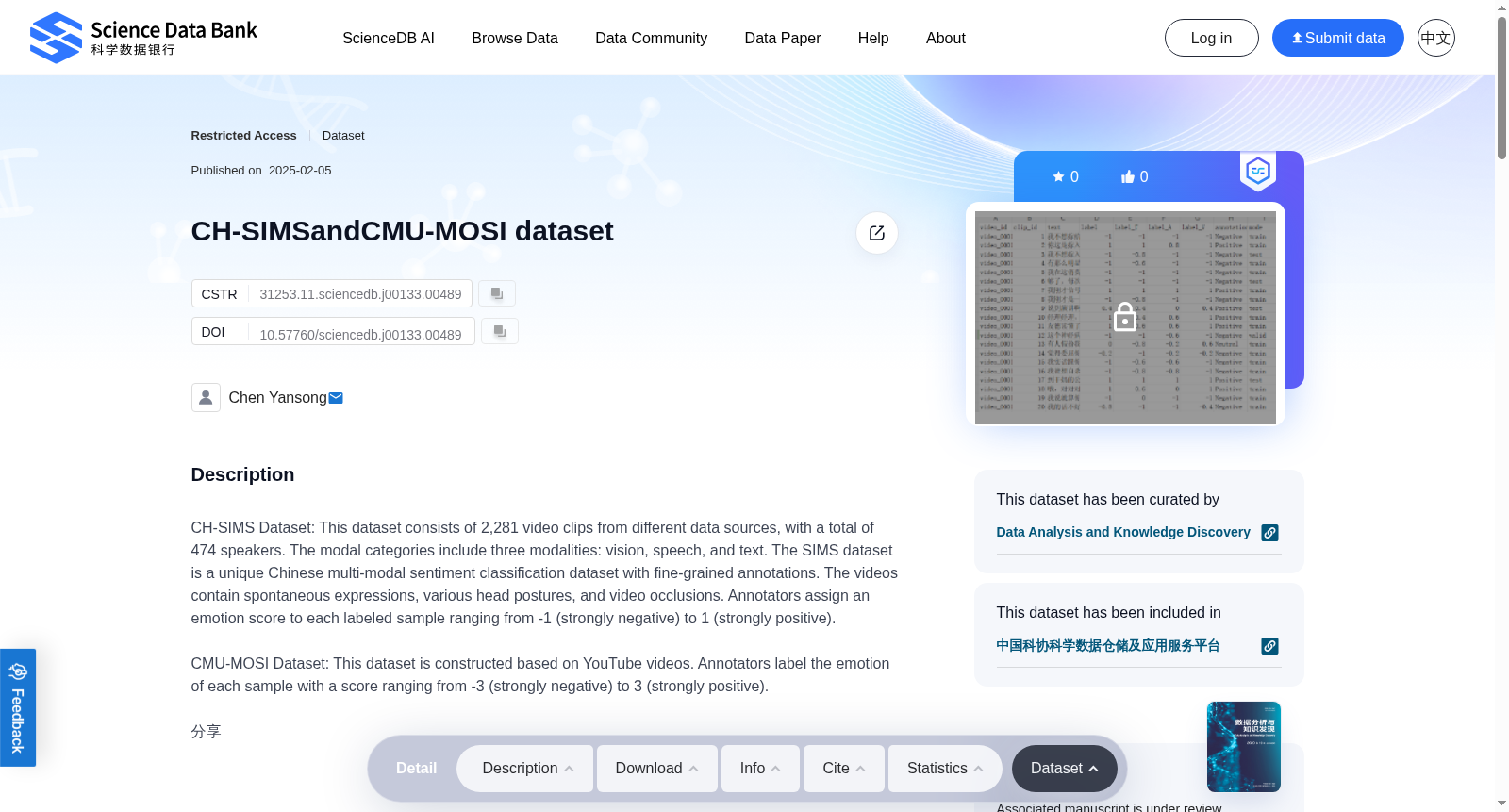1509x812 pixels.
Task: Click the Science Data Bank logo
Action: (143, 38)
